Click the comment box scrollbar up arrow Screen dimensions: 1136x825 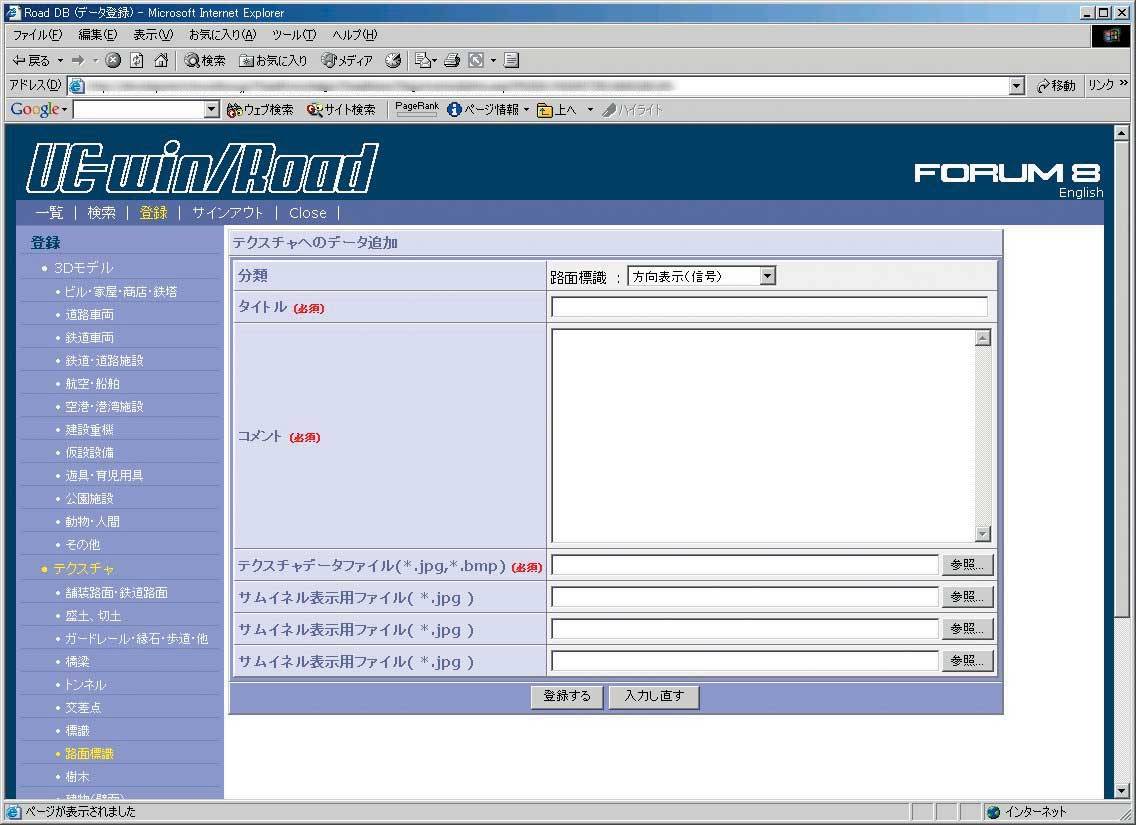coord(982,338)
